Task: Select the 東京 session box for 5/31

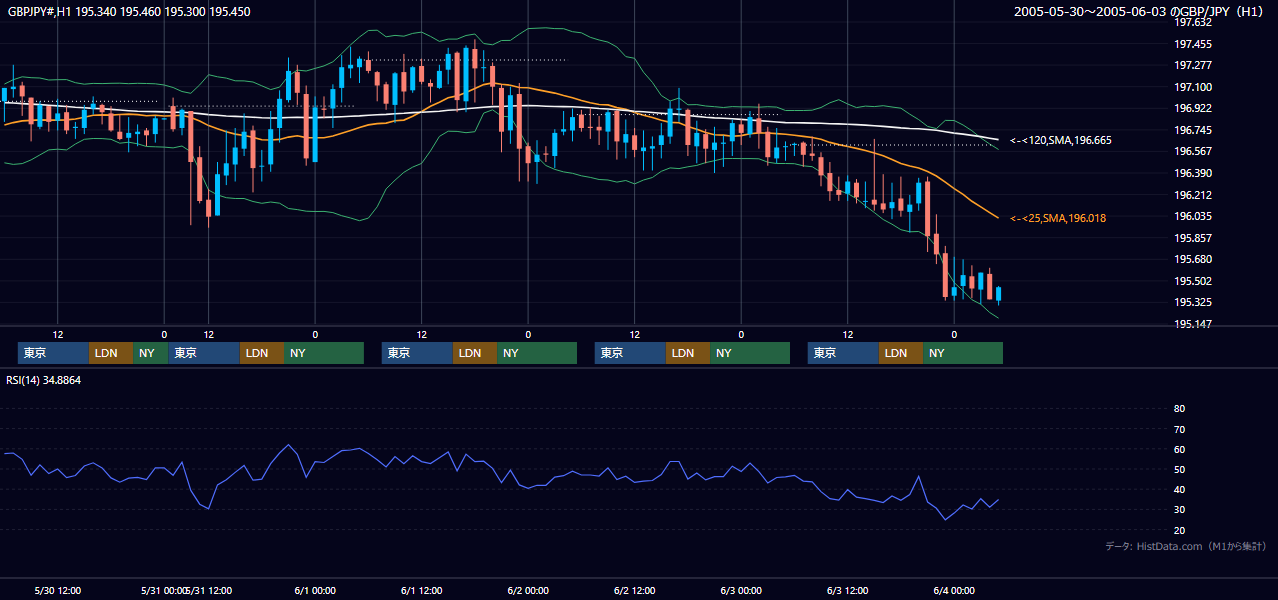Action: point(204,353)
